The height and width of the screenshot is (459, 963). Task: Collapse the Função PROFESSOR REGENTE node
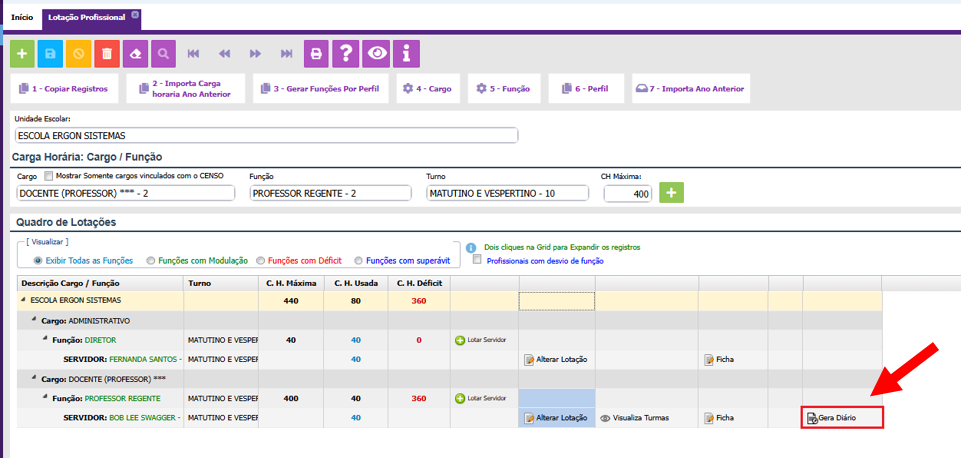tap(45, 398)
